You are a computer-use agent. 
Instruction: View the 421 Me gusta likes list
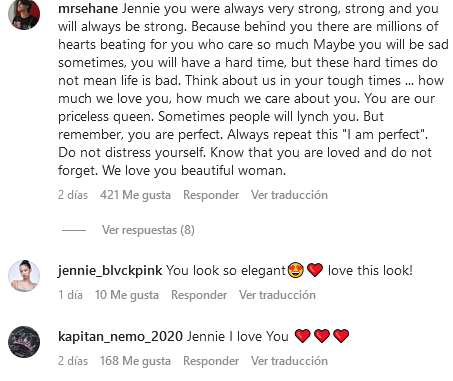[135, 195]
